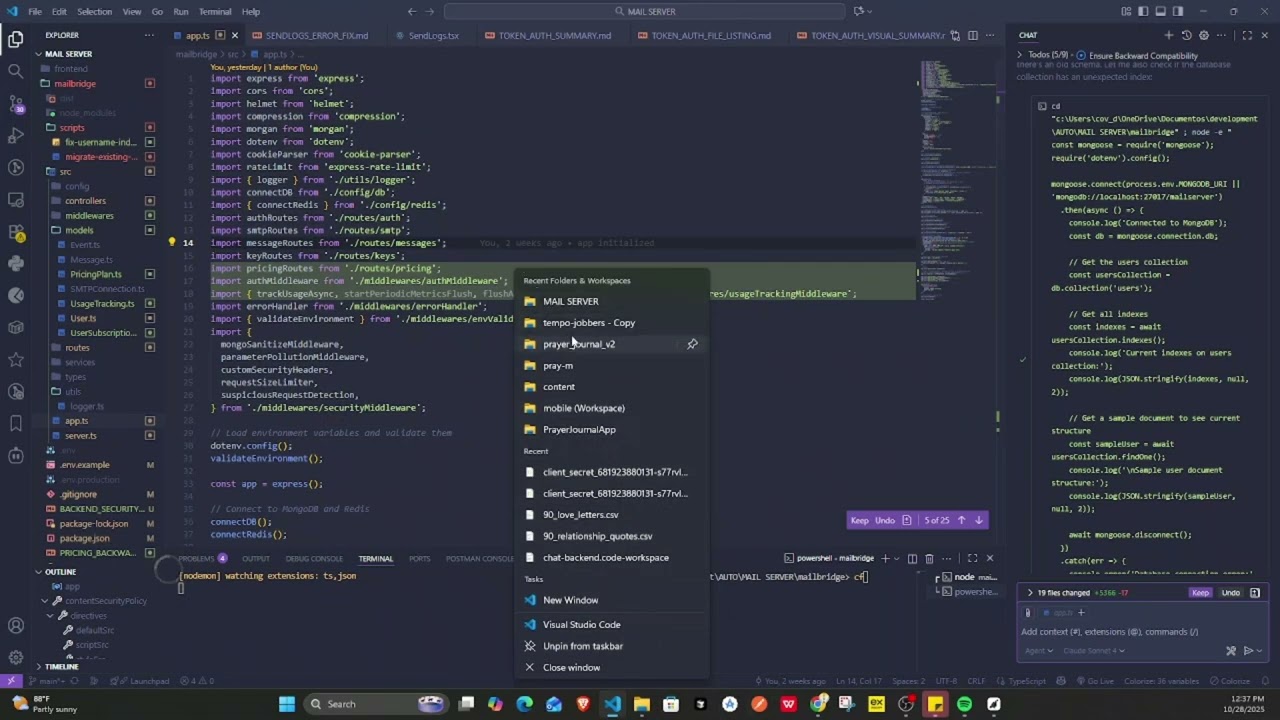Click Keep button in chat panel
Viewport: 1280px width, 720px height.
(1200, 593)
